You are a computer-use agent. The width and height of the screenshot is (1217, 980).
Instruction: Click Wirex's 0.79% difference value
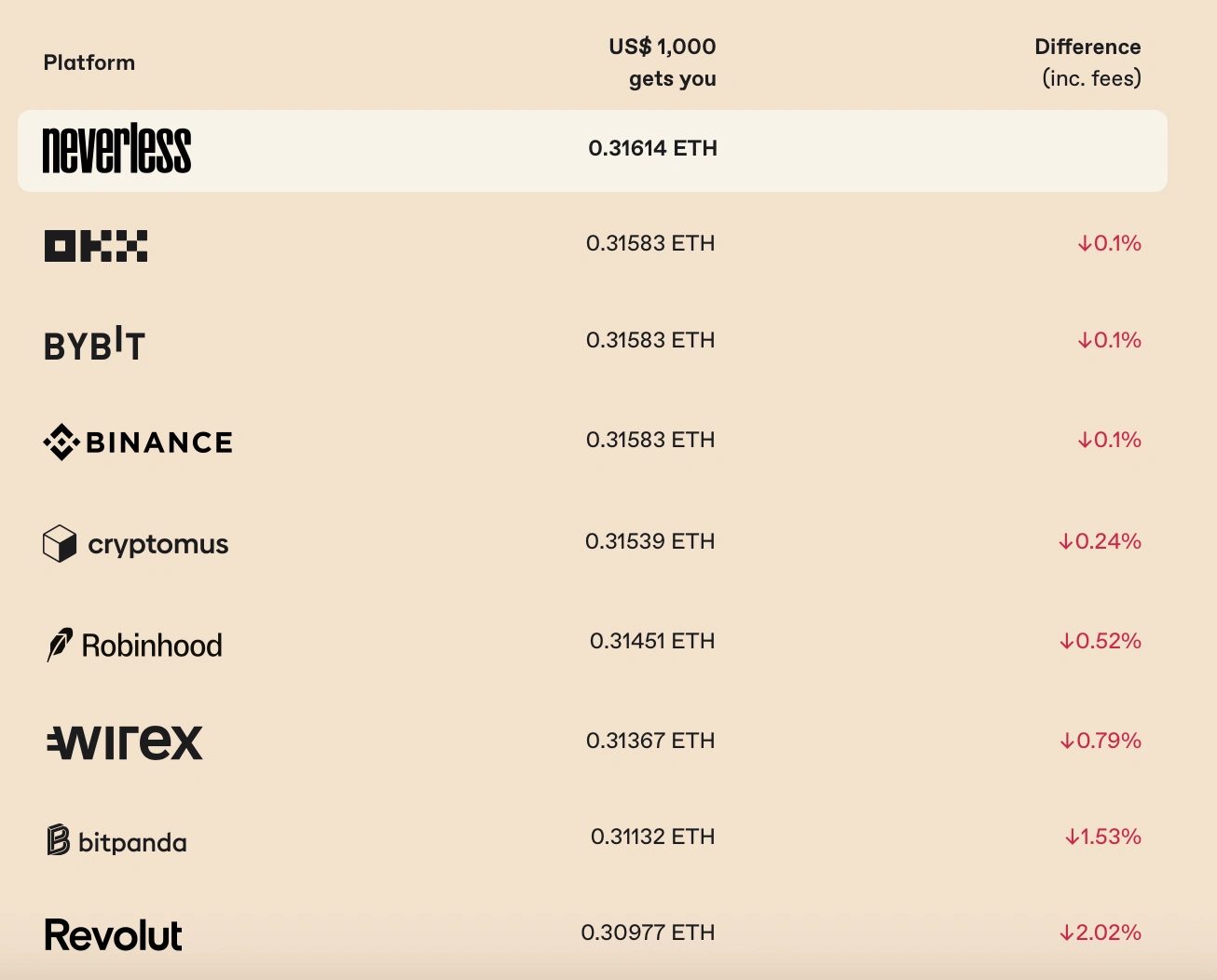[x=1100, y=741]
